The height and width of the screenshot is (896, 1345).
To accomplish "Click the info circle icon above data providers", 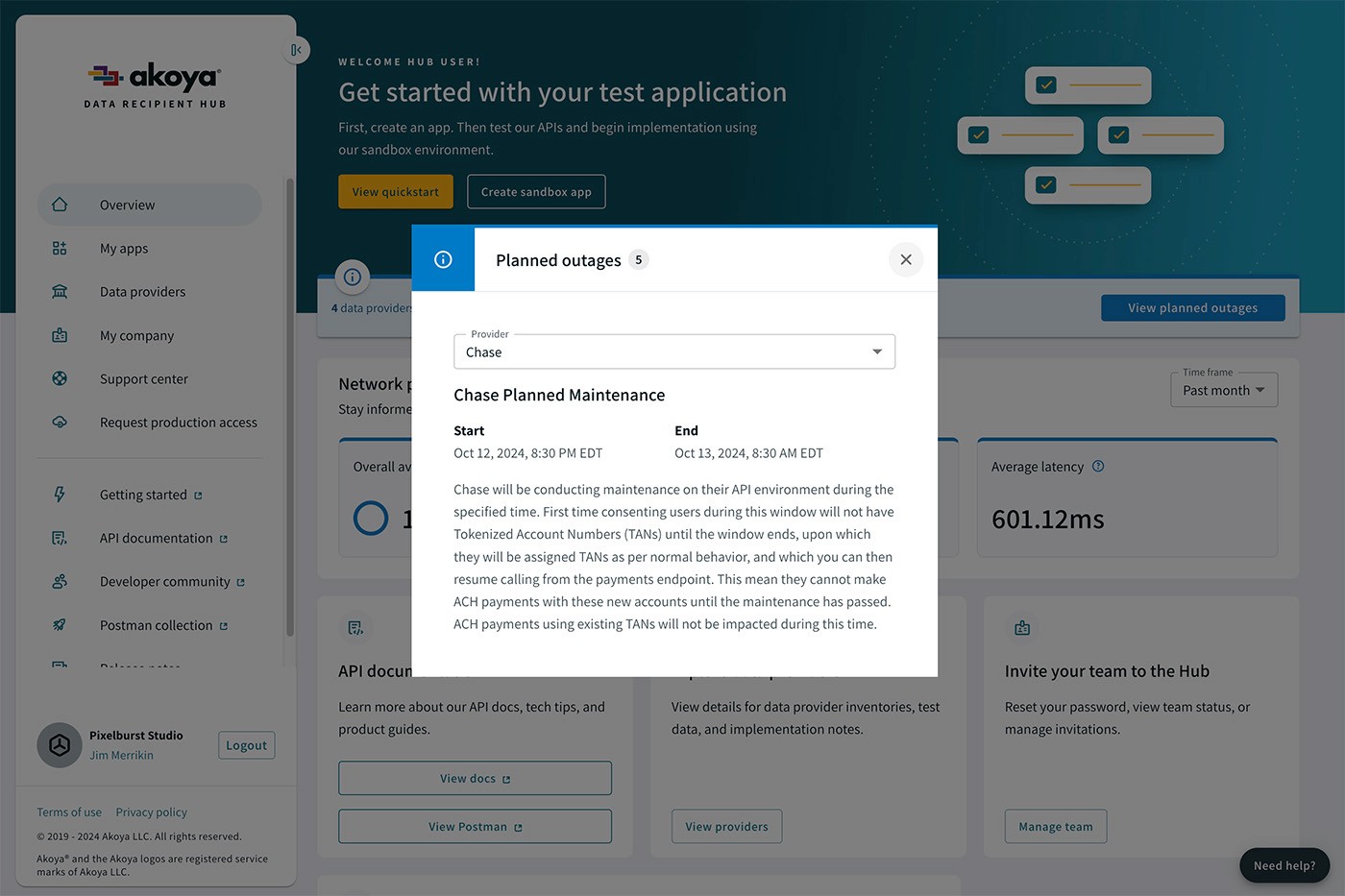I will point(353,277).
